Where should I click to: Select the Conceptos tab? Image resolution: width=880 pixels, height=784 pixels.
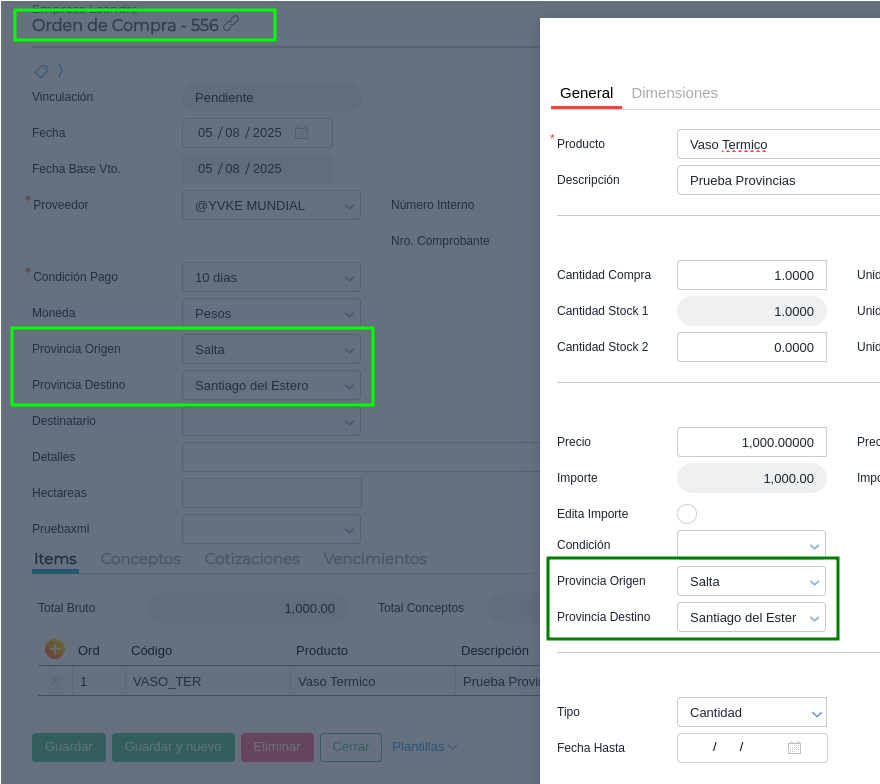click(140, 559)
